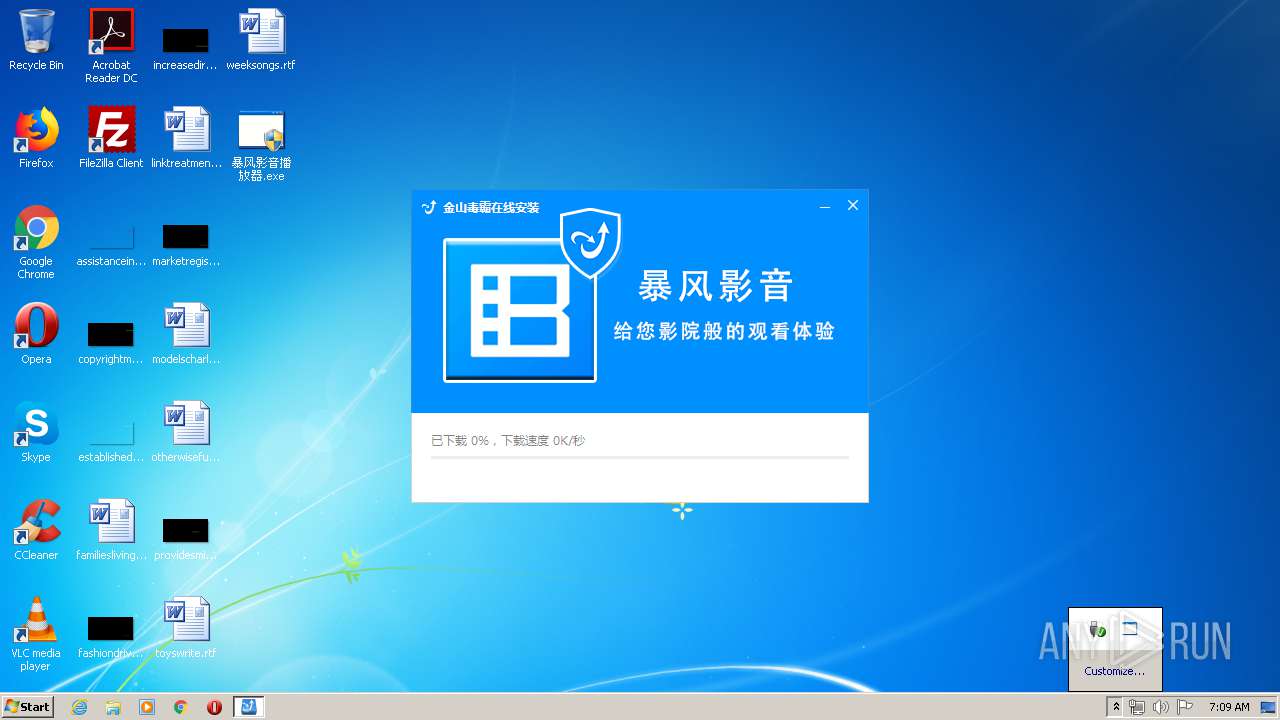Select the increasedir... desktop file
The image size is (1280, 720).
click(x=185, y=46)
